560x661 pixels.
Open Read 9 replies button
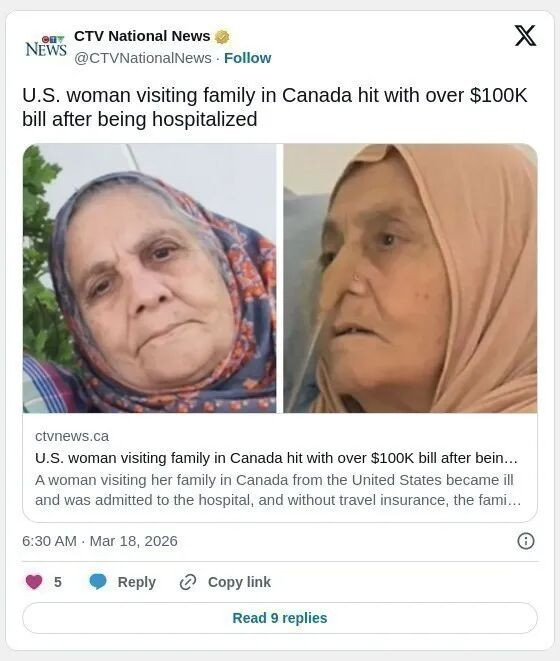tap(280, 618)
